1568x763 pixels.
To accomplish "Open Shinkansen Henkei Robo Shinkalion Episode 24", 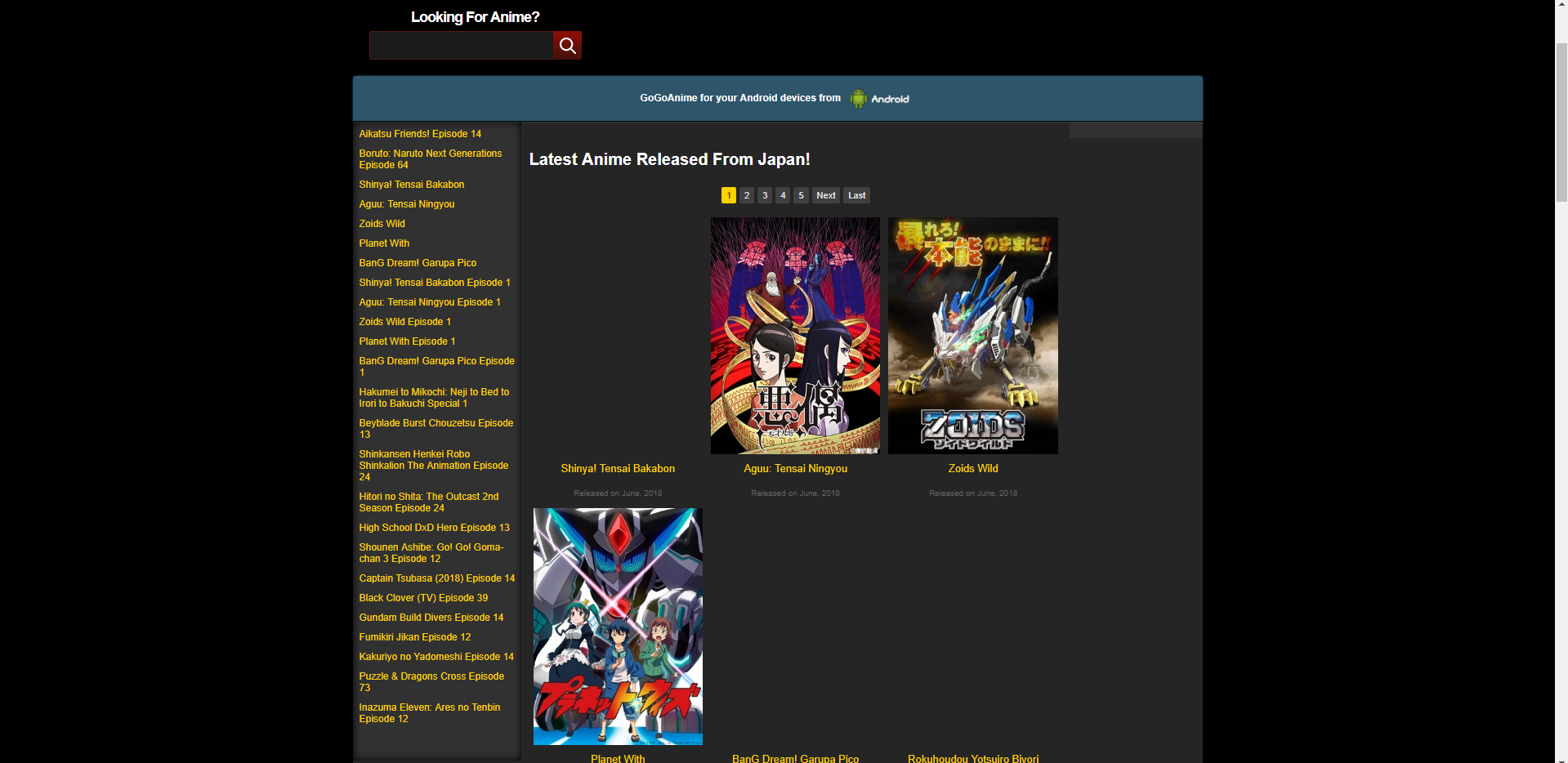I will 434,466.
